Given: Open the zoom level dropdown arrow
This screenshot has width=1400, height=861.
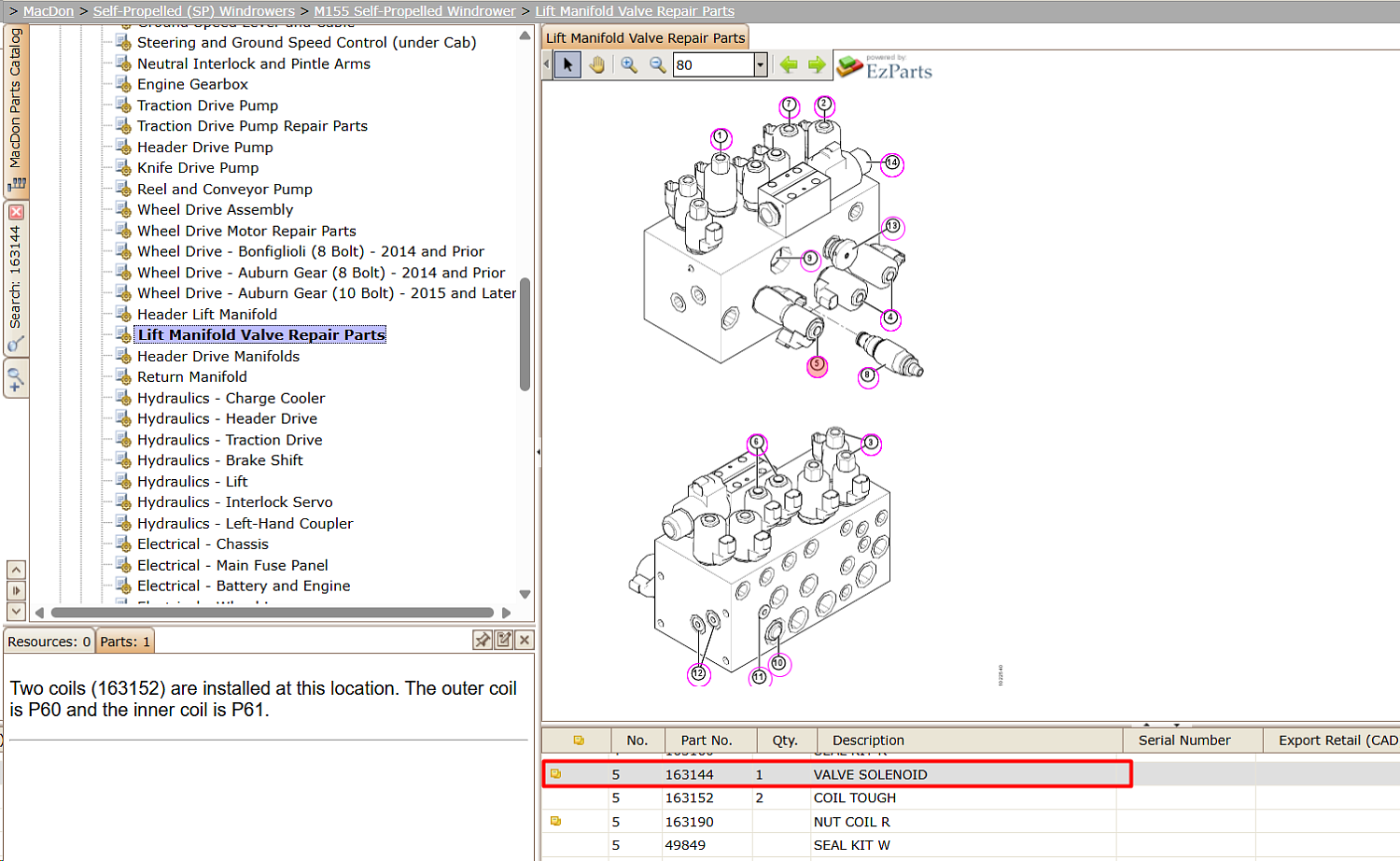Looking at the screenshot, I should [x=760, y=64].
